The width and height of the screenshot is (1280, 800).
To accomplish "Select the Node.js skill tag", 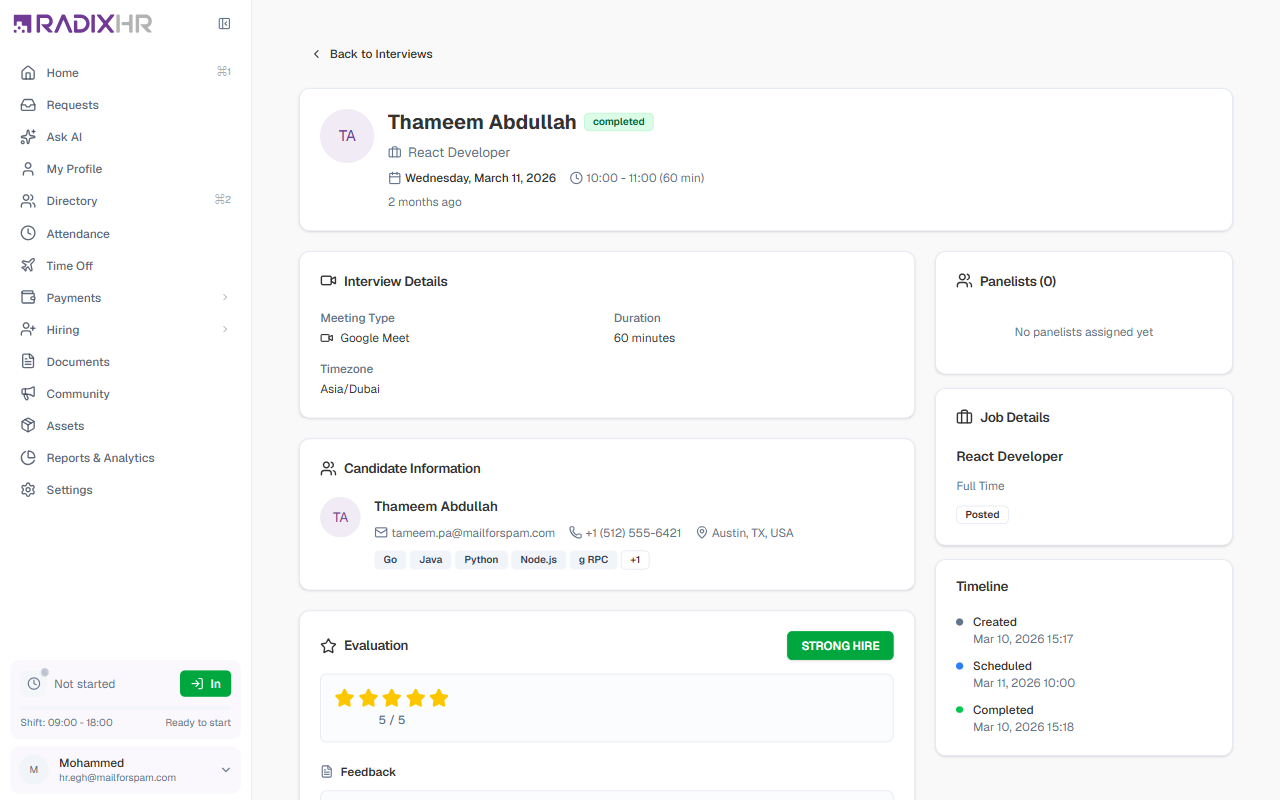I will tap(539, 560).
